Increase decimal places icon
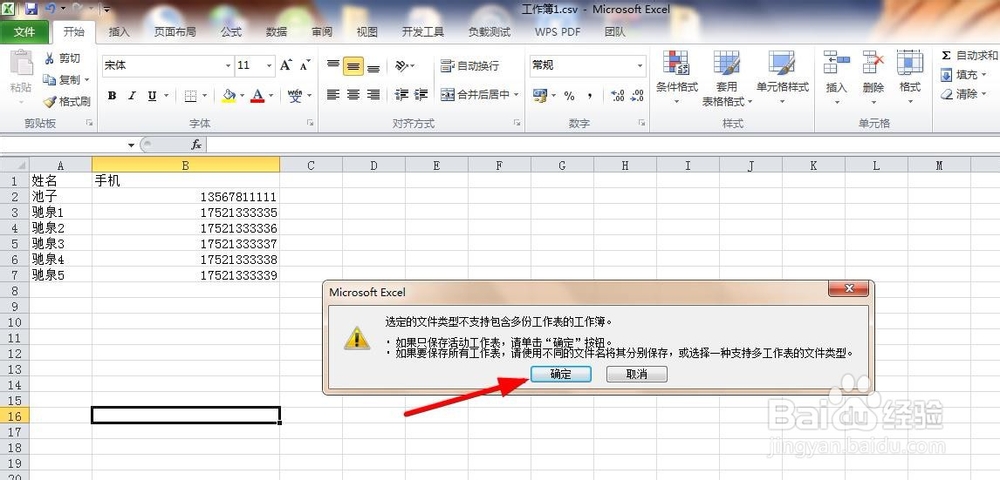The height and width of the screenshot is (480, 1000). (x=617, y=96)
